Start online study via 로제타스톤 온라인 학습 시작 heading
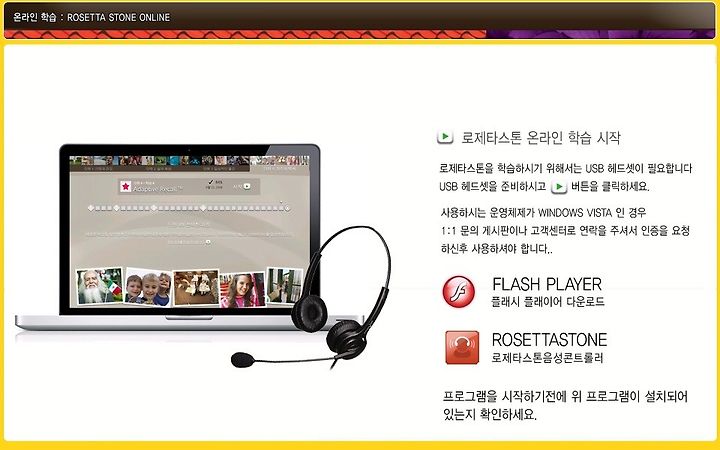 [x=541, y=137]
